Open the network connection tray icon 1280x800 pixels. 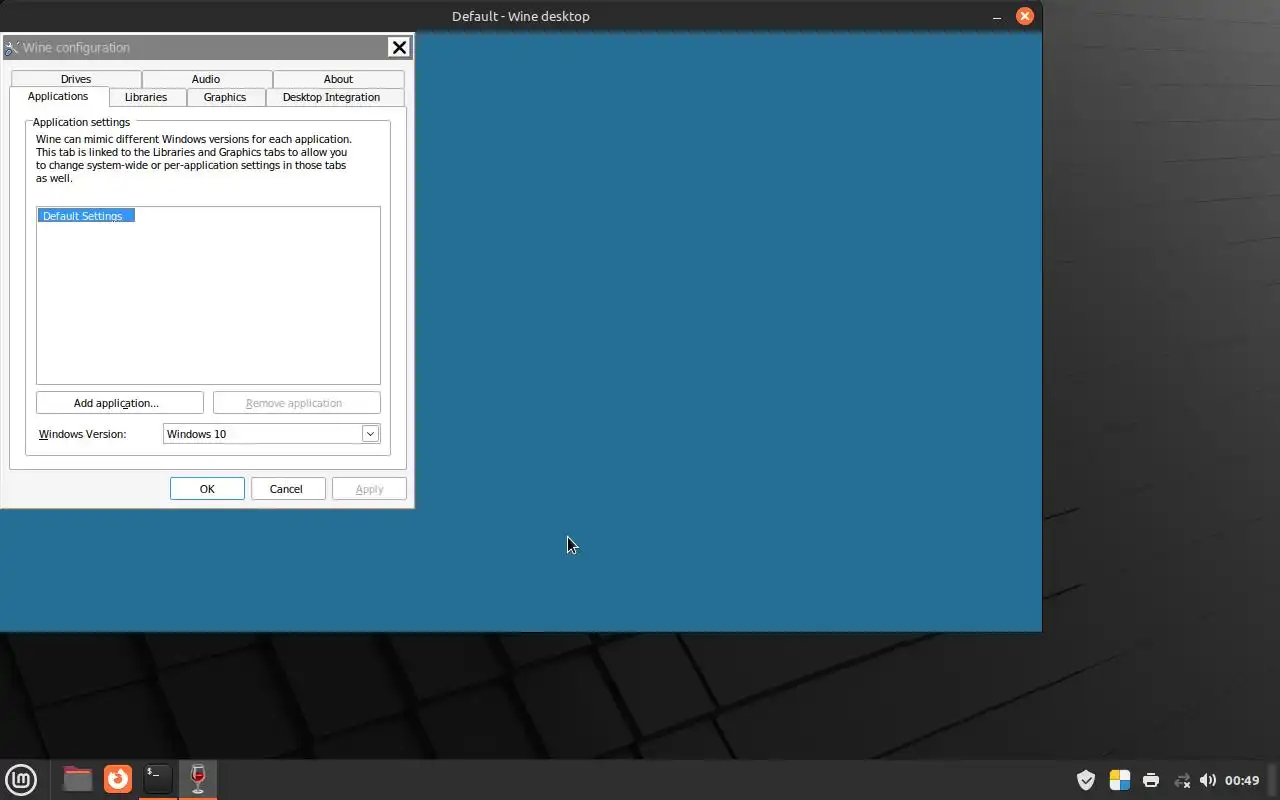1182,780
